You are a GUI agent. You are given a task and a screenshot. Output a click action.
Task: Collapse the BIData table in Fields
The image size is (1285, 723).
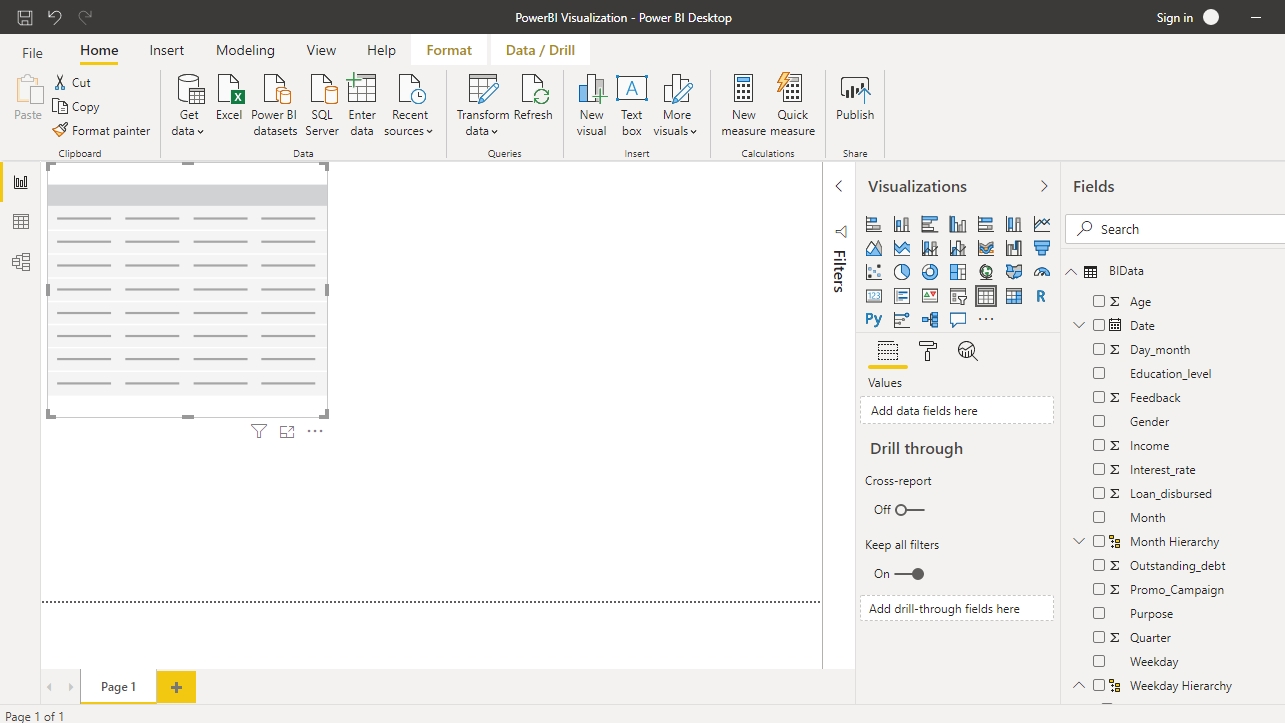[x=1071, y=271]
